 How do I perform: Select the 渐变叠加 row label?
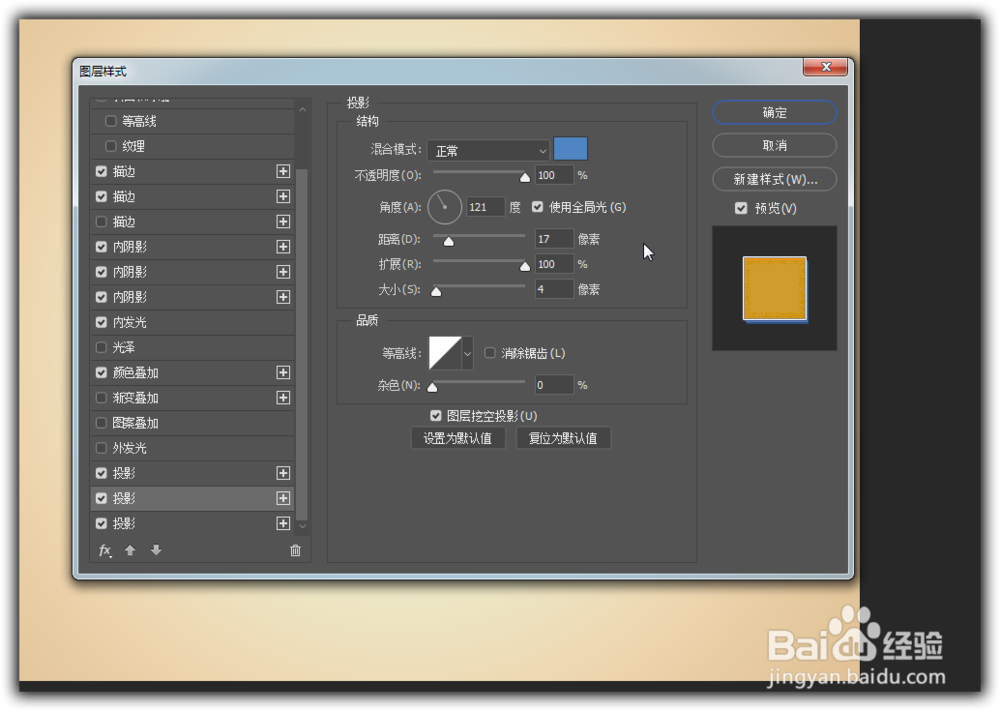[x=135, y=398]
